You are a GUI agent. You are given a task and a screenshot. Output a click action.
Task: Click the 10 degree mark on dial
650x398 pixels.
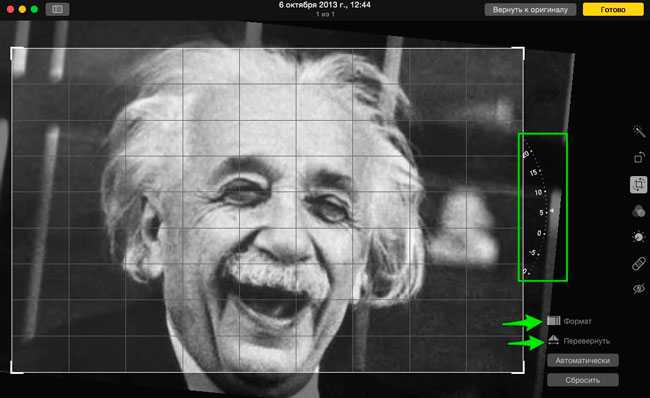539,192
